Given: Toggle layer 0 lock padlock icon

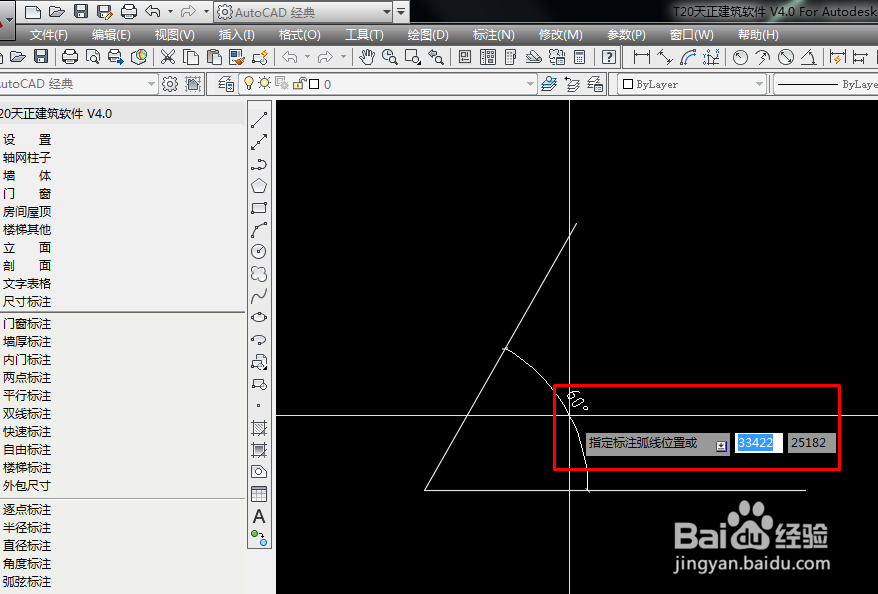Looking at the screenshot, I should [298, 83].
